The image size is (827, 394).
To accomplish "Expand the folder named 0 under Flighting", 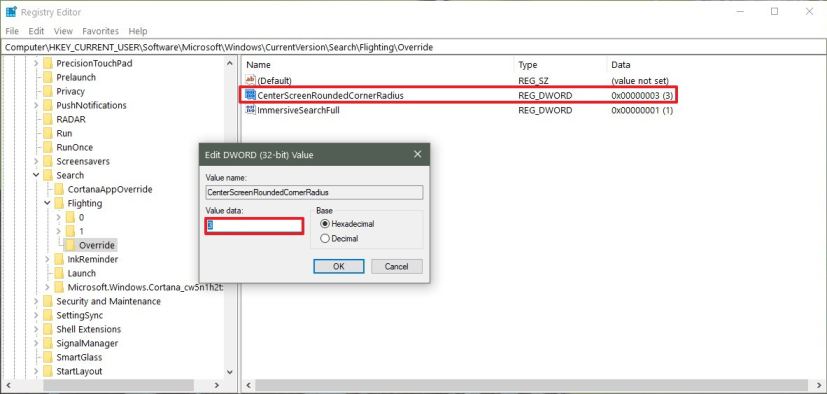I will [59, 217].
